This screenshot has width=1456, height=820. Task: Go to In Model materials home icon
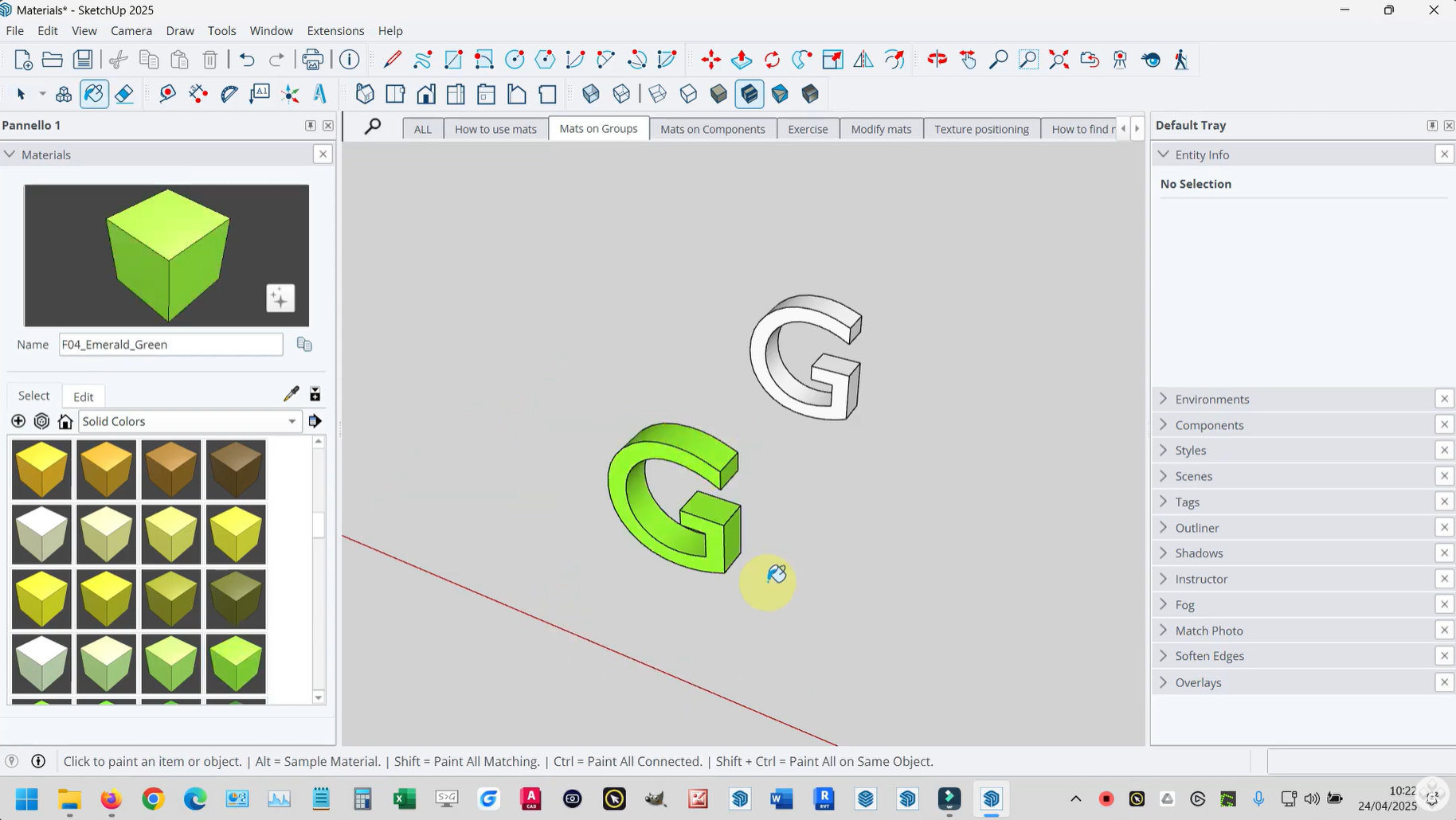(x=65, y=421)
